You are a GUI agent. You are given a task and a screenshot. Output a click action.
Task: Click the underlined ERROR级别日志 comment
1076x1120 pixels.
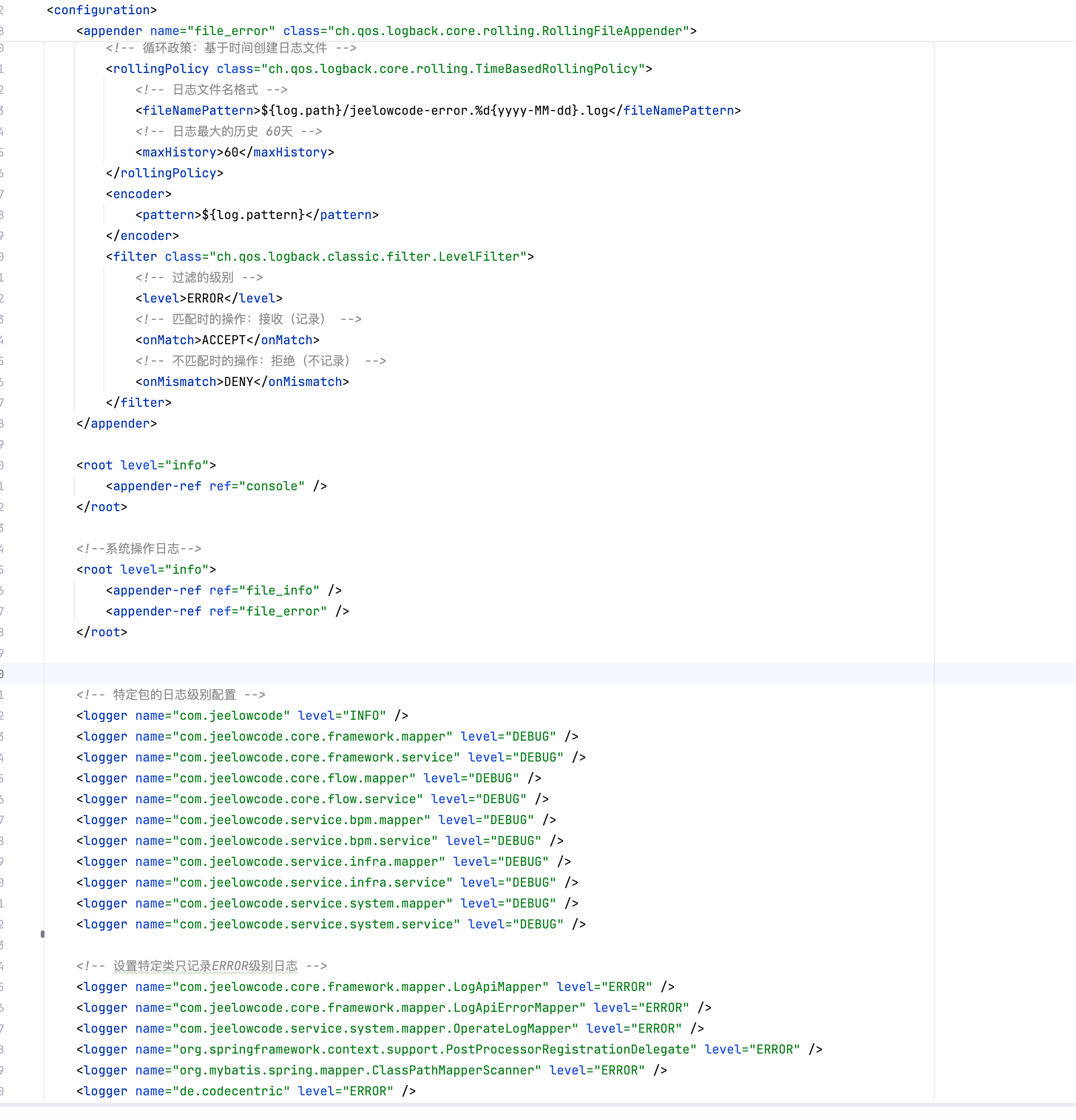point(254,966)
